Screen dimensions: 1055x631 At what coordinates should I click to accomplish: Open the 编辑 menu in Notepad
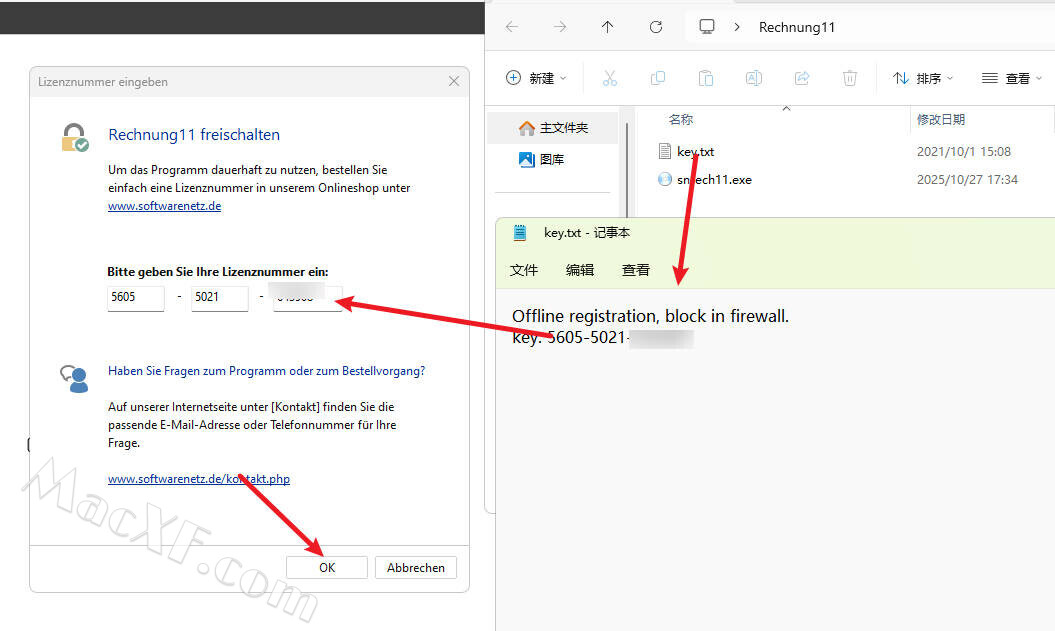580,270
